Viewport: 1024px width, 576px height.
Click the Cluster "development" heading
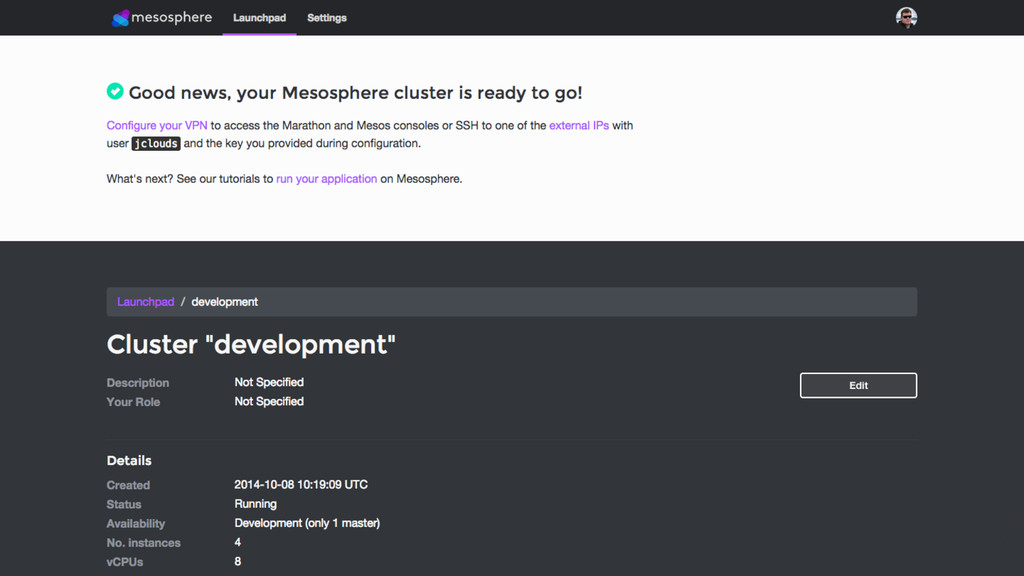(x=251, y=344)
